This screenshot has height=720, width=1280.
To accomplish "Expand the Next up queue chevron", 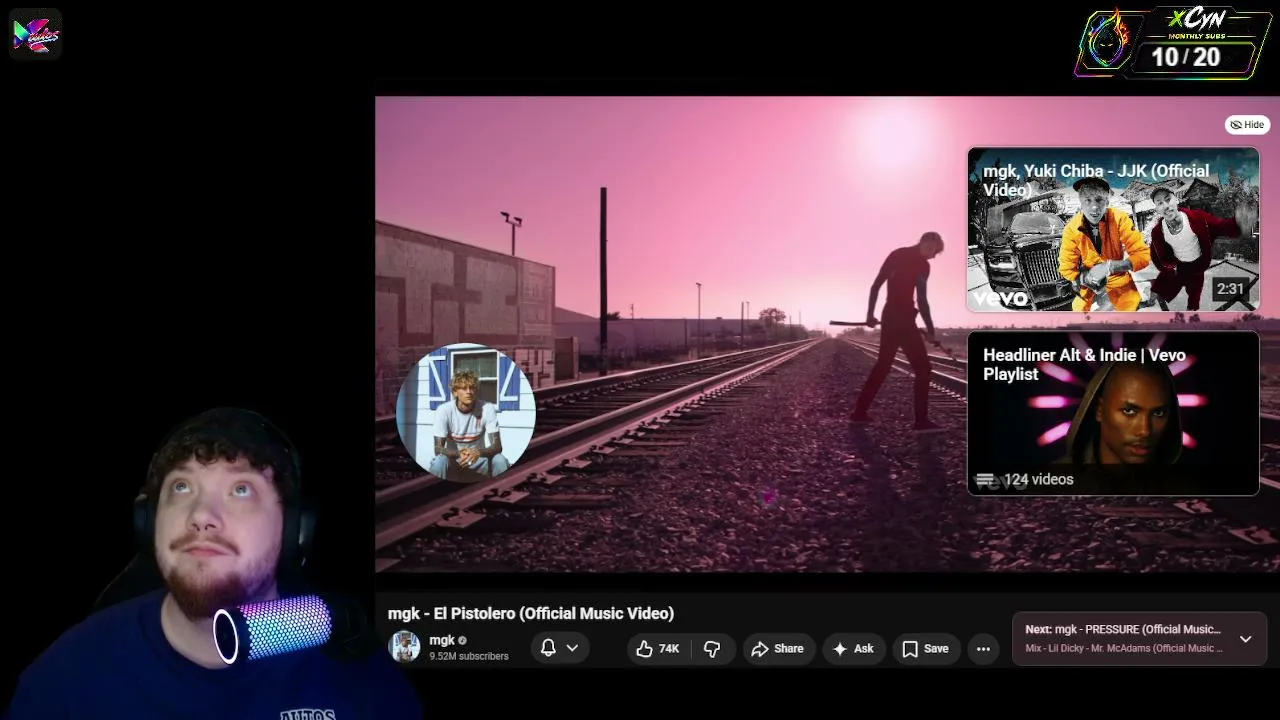I will [x=1246, y=638].
